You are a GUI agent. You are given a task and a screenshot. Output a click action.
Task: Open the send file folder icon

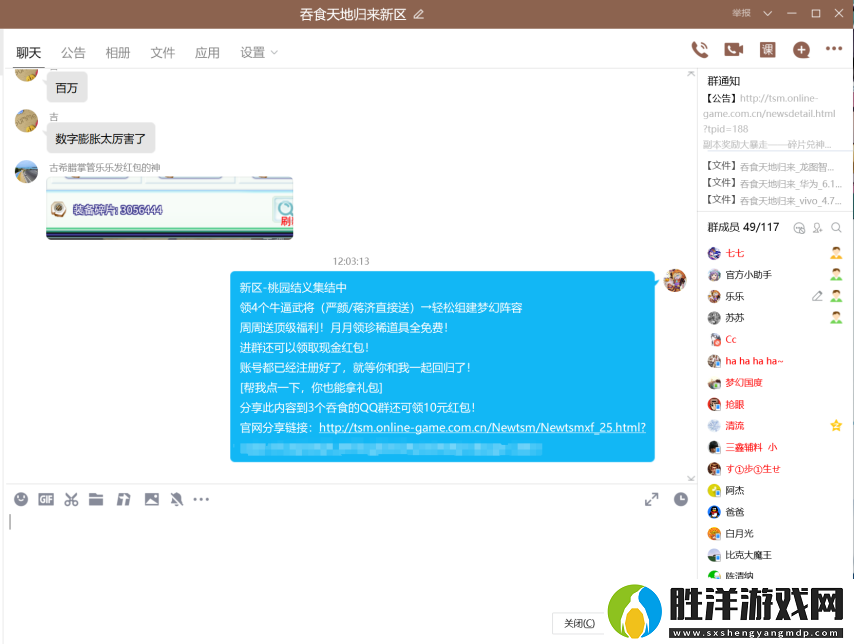96,499
